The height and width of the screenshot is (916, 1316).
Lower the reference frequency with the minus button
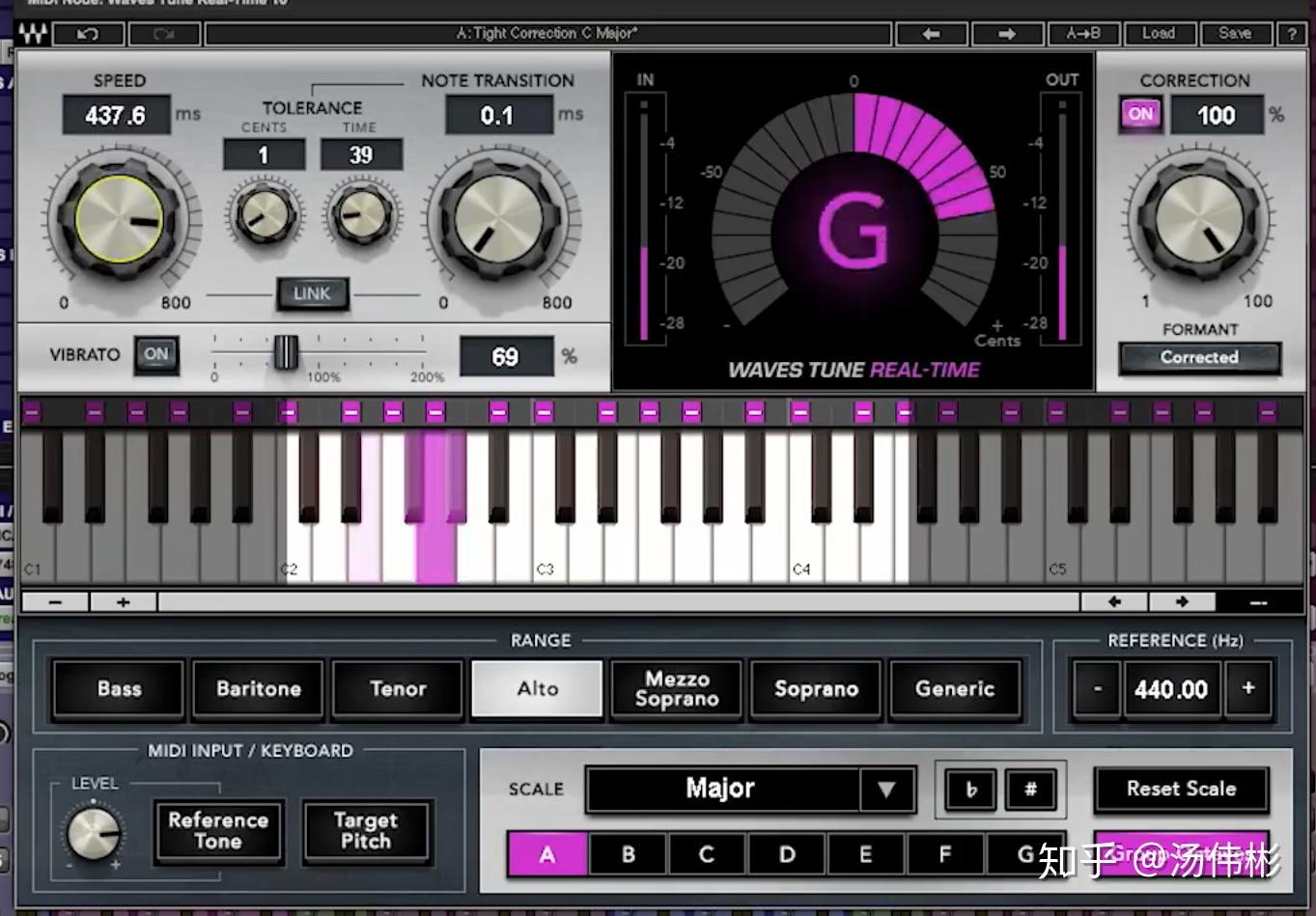[x=1097, y=689]
